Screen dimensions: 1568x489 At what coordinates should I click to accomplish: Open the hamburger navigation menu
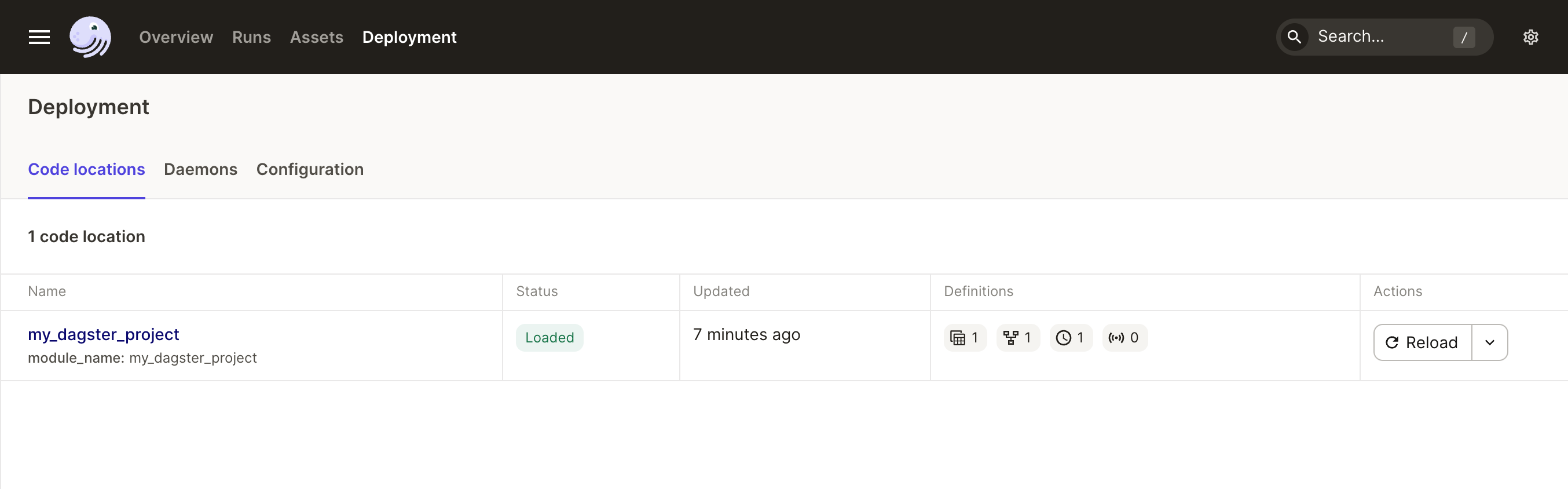pos(39,37)
